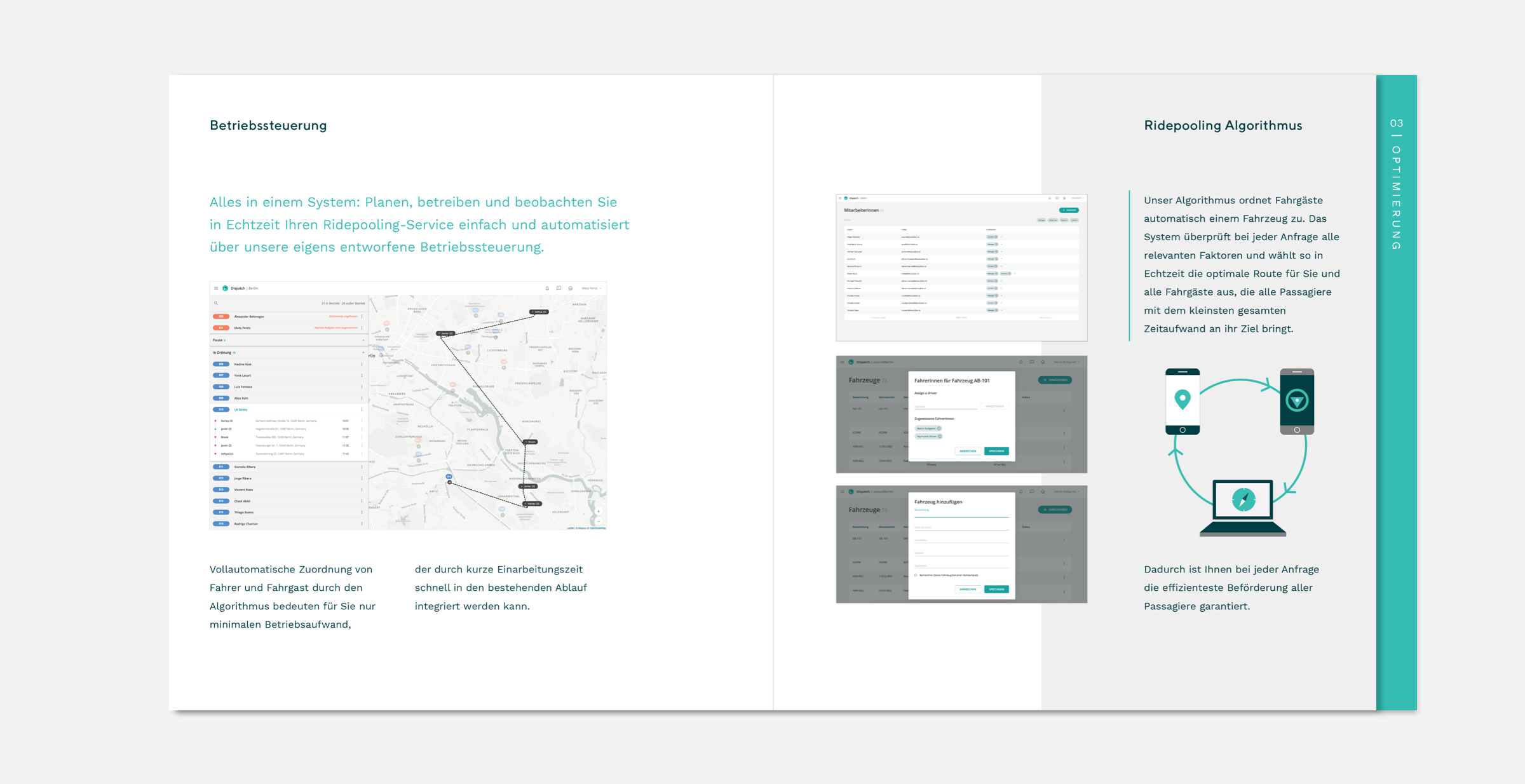Remove Martin chip from assigned drivers
The image size is (1525, 784).
939,428
